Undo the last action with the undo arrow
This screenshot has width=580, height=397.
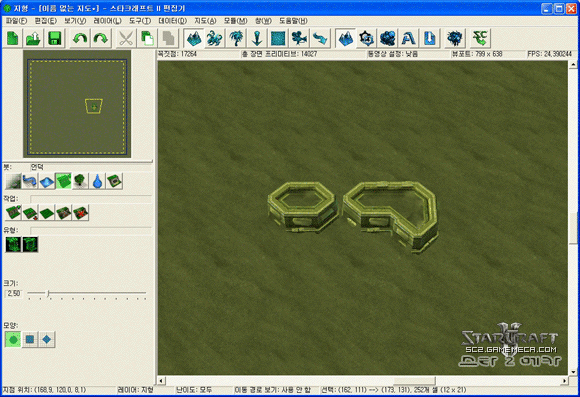point(80,38)
